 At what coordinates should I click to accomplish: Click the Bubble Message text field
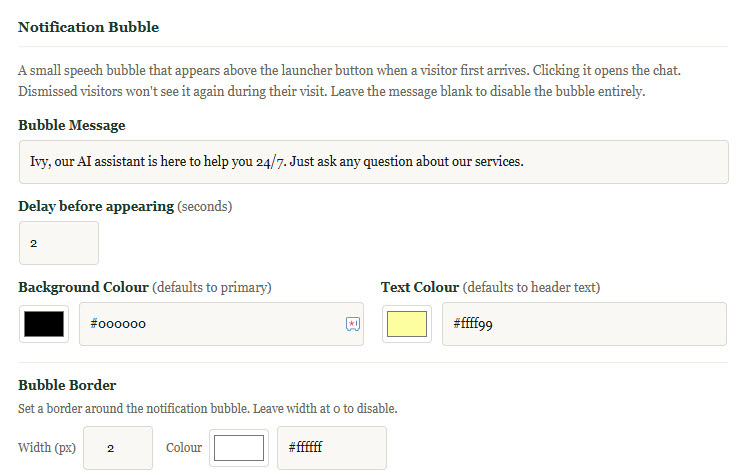click(x=373, y=161)
